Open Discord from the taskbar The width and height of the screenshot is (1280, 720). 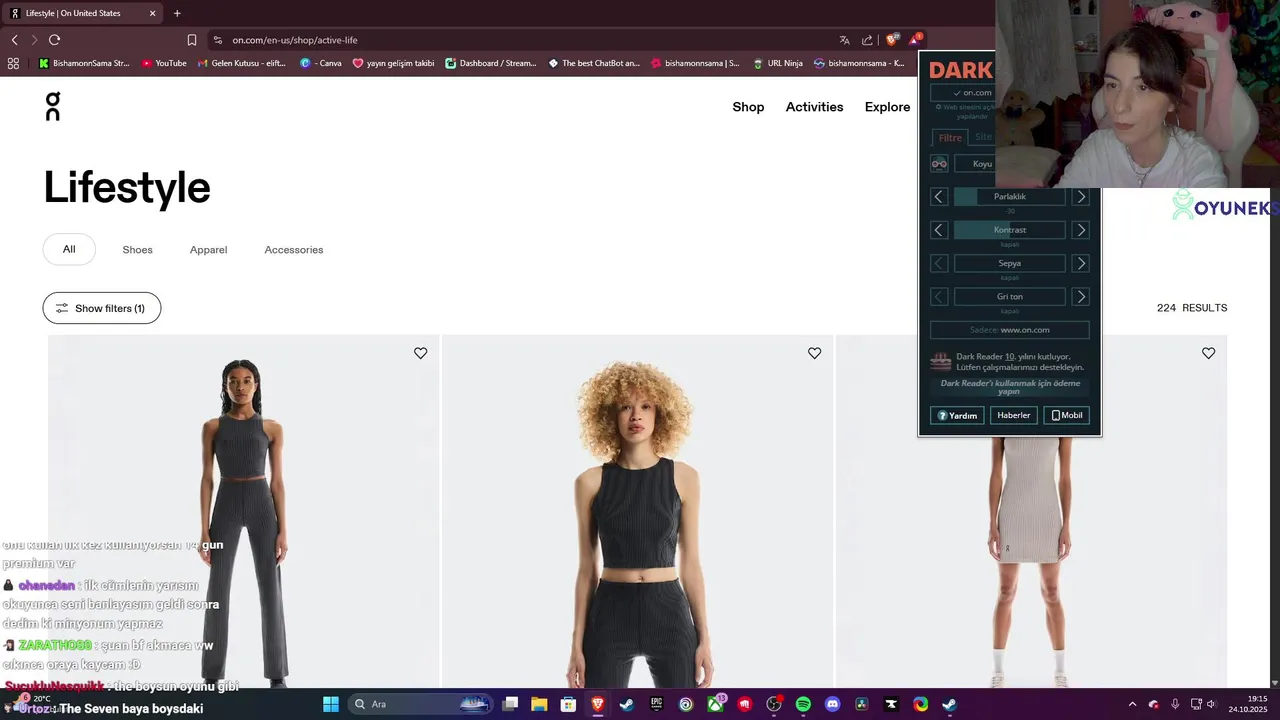832,704
